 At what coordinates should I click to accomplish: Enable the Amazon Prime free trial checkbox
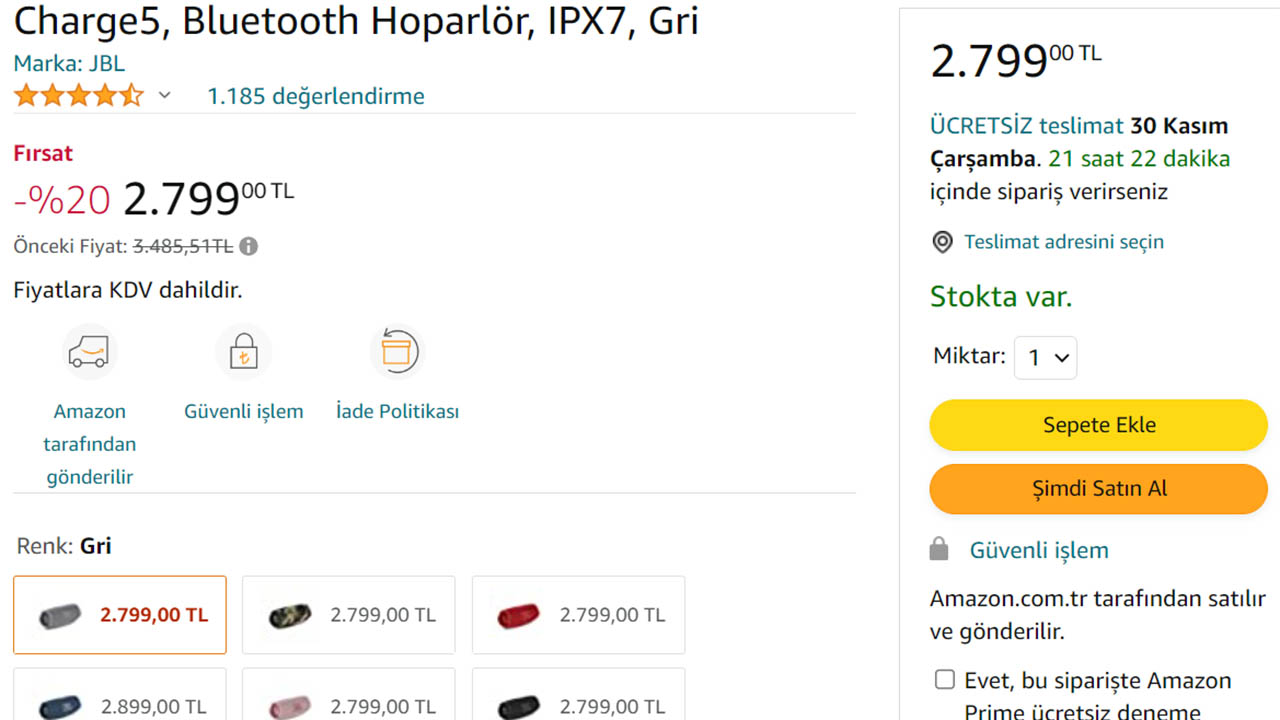tap(945, 680)
